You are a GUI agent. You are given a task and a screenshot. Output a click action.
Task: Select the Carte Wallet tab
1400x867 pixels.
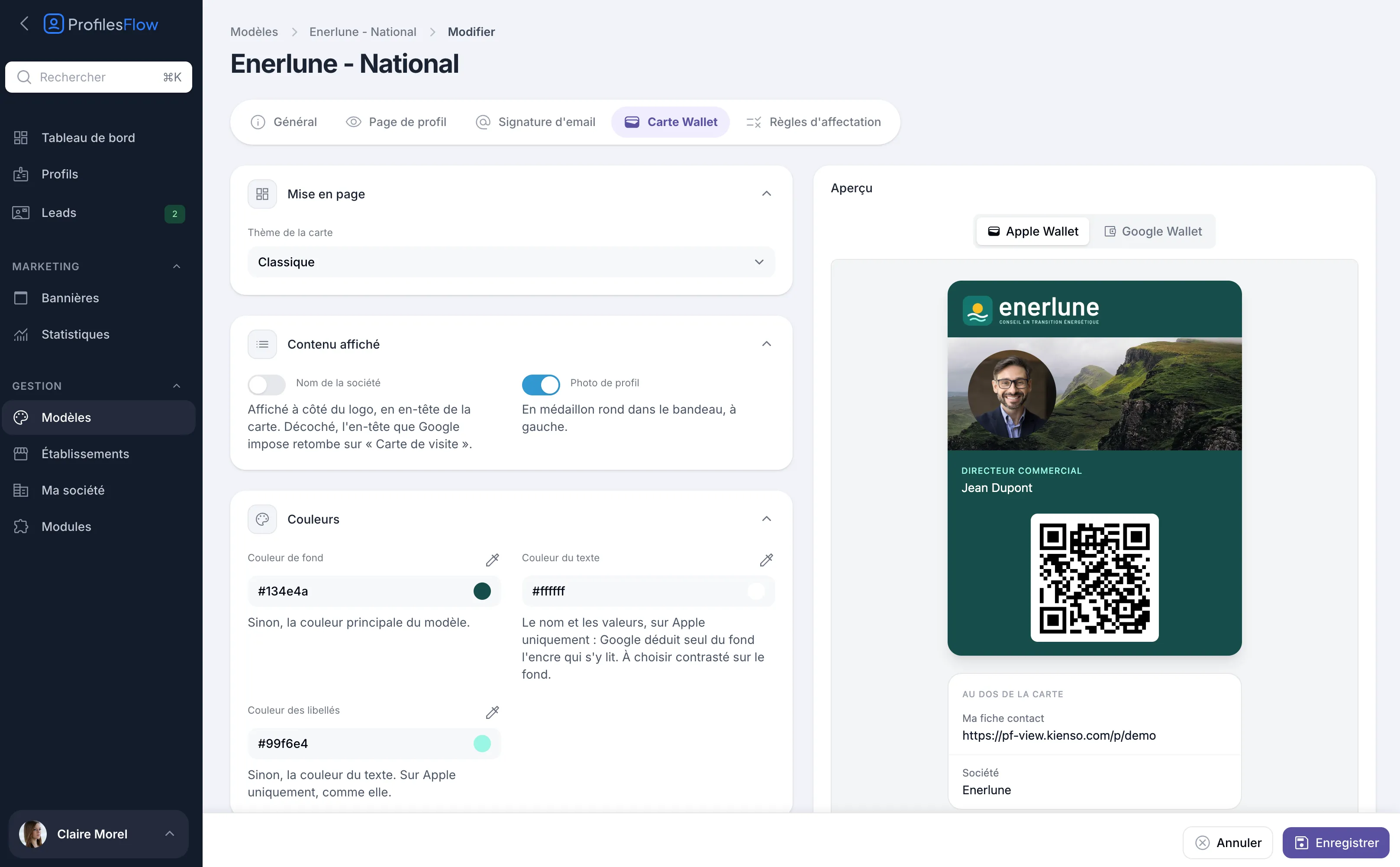pyautogui.click(x=670, y=122)
